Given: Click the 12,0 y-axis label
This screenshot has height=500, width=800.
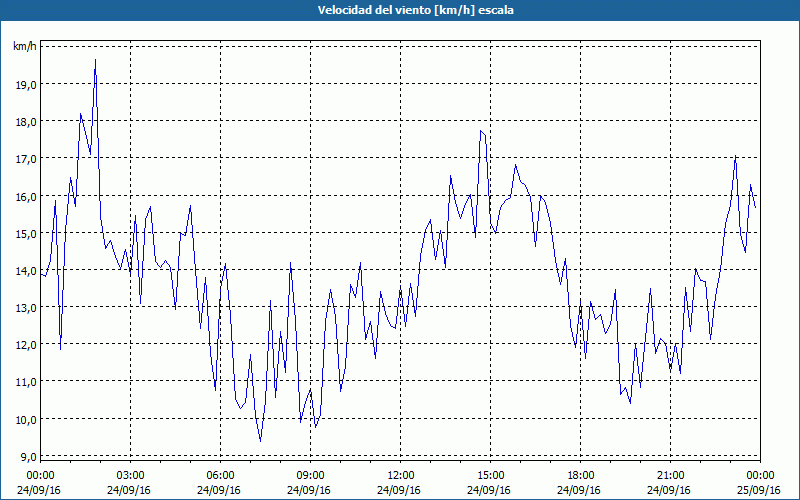Looking at the screenshot, I should [x=27, y=345].
